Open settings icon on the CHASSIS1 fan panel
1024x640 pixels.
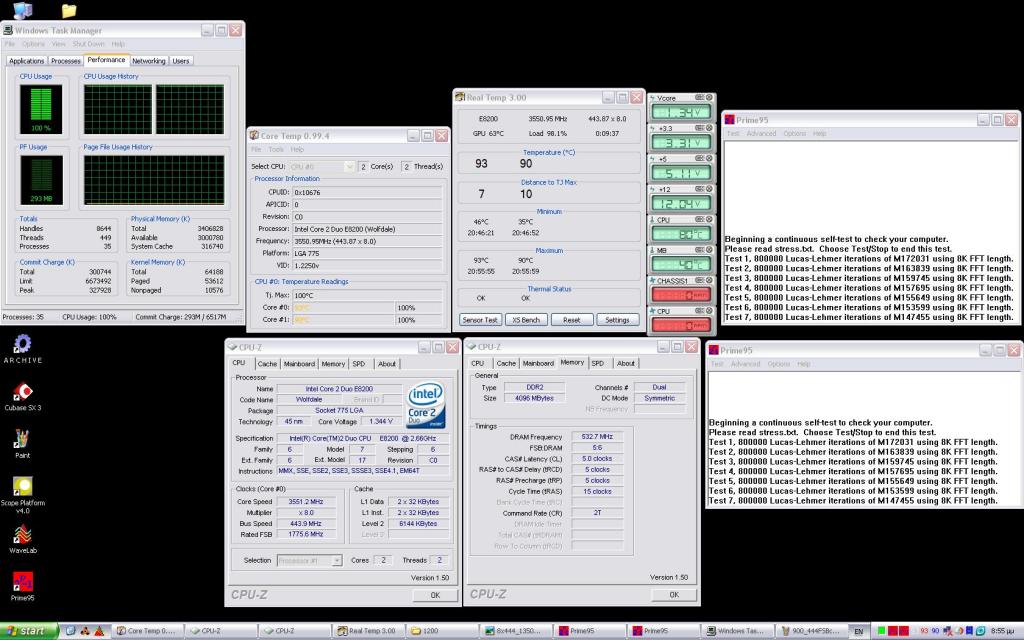699,280
